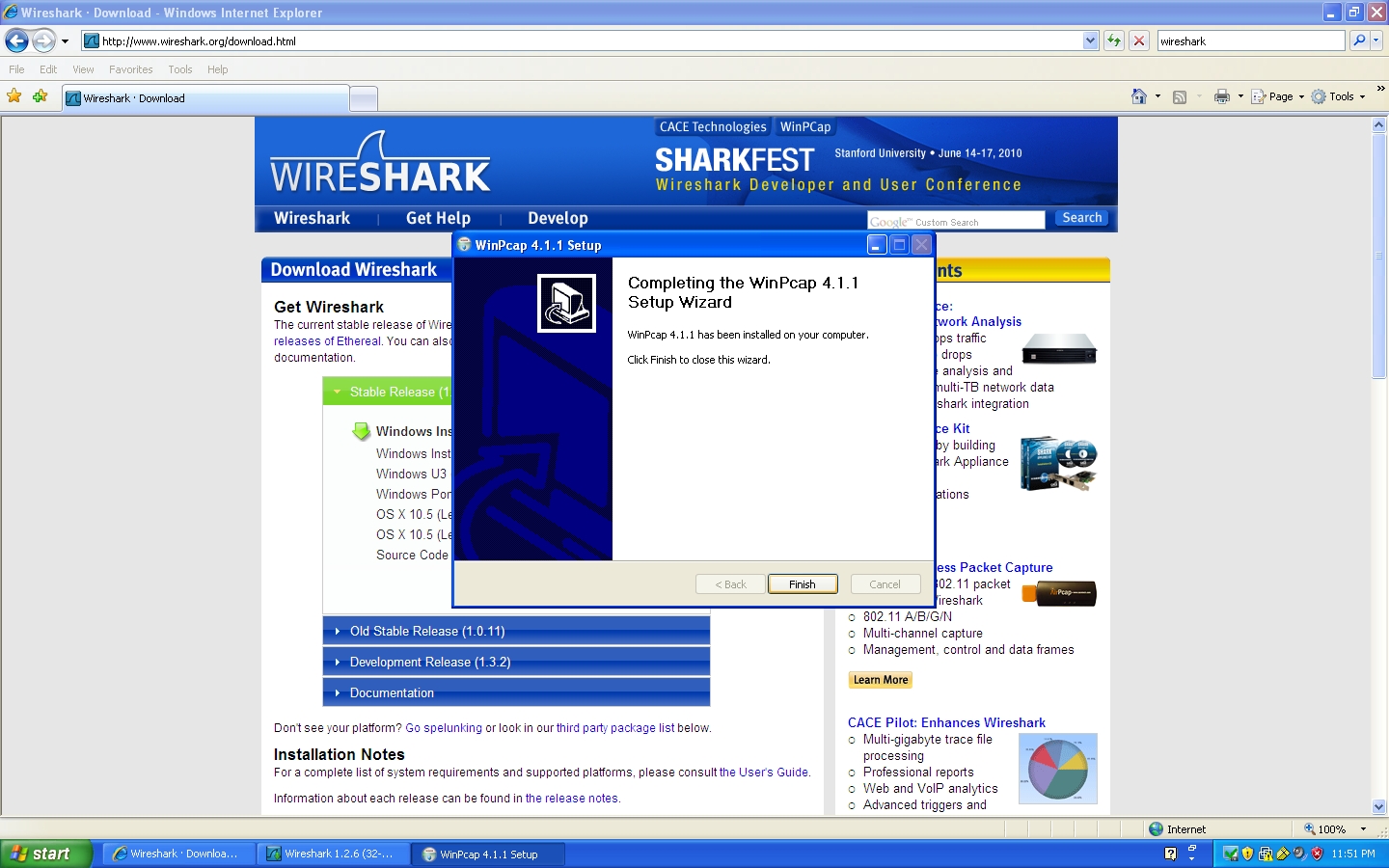
Task: Click the Cancel button in WinPcap Setup
Action: [x=885, y=584]
